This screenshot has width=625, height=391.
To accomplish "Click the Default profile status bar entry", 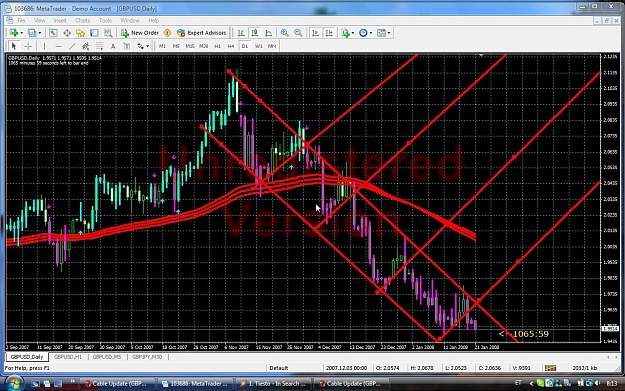I will [x=279, y=368].
